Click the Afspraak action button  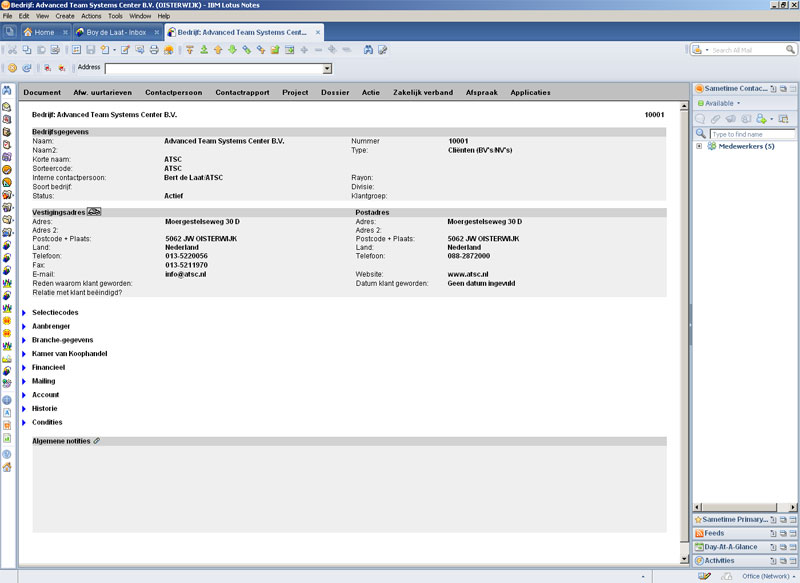(x=482, y=92)
